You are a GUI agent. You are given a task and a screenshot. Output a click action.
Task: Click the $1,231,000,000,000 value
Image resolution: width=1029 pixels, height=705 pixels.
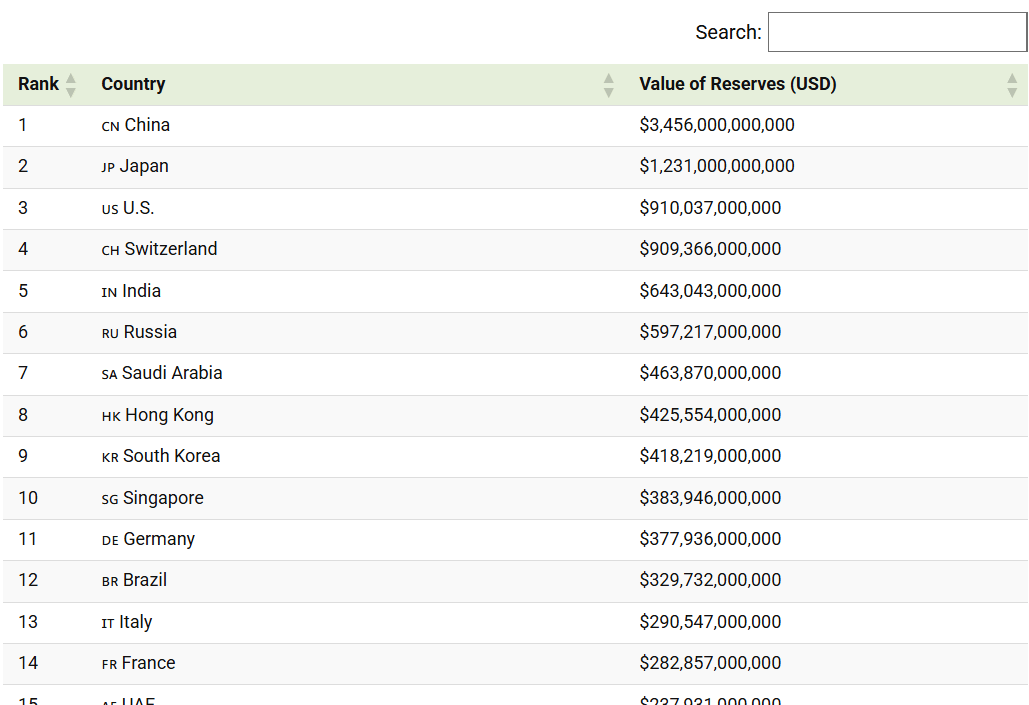click(x=717, y=166)
